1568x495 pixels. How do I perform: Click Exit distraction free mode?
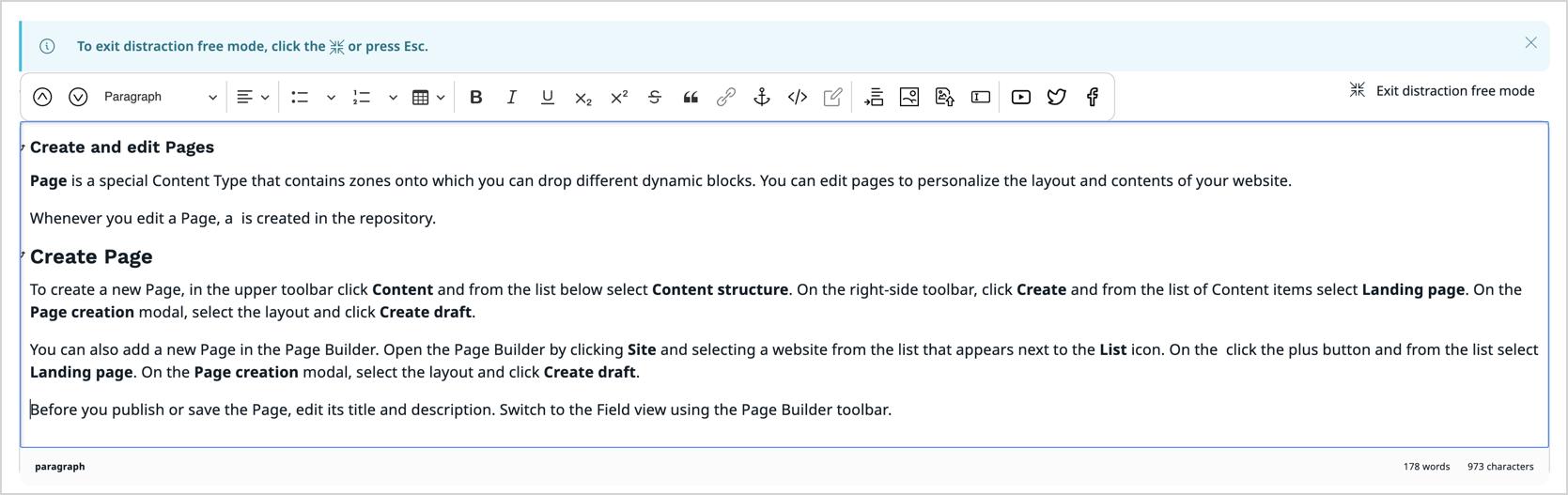1442,90
